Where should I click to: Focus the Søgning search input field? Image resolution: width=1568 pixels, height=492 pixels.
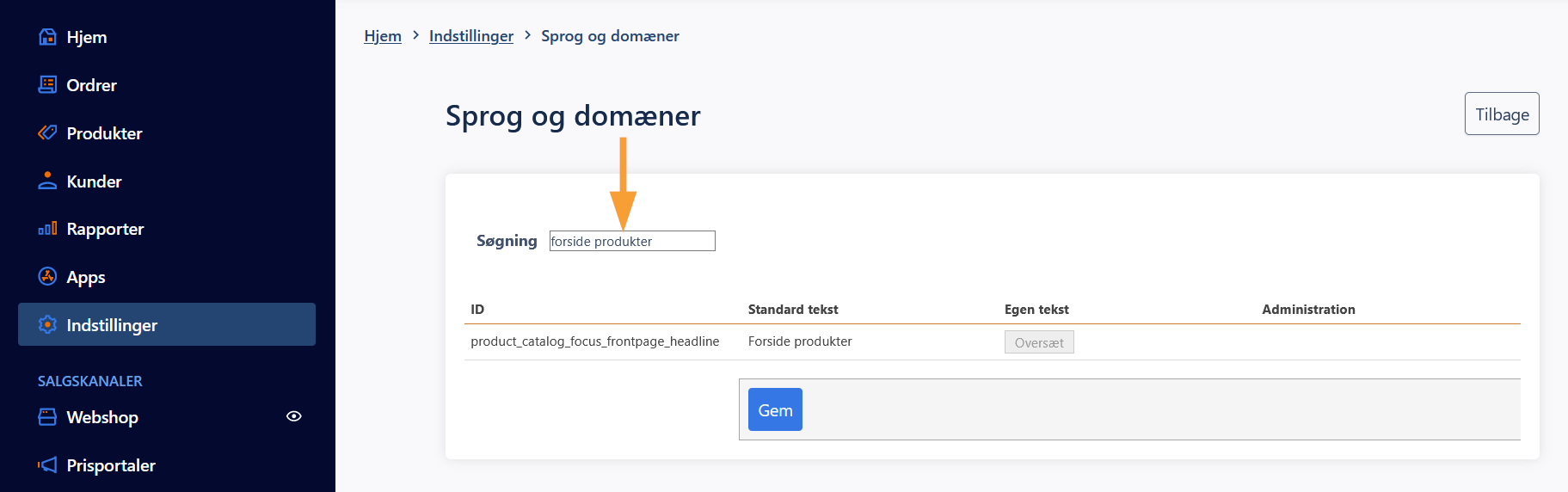click(632, 241)
